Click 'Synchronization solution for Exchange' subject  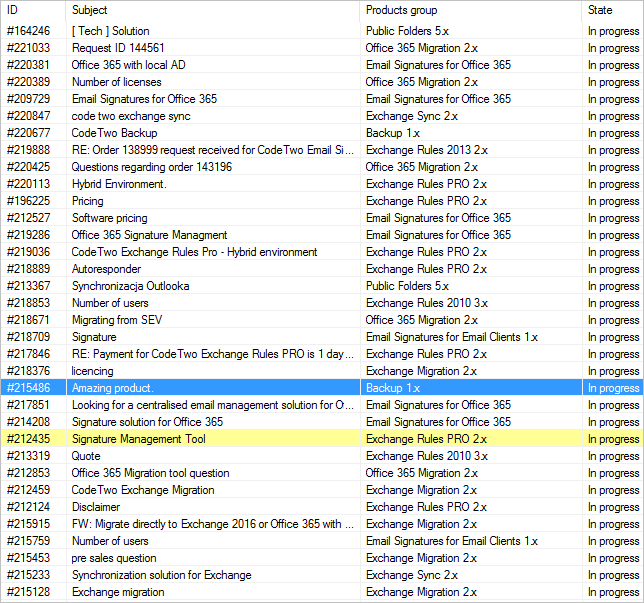tap(162, 575)
